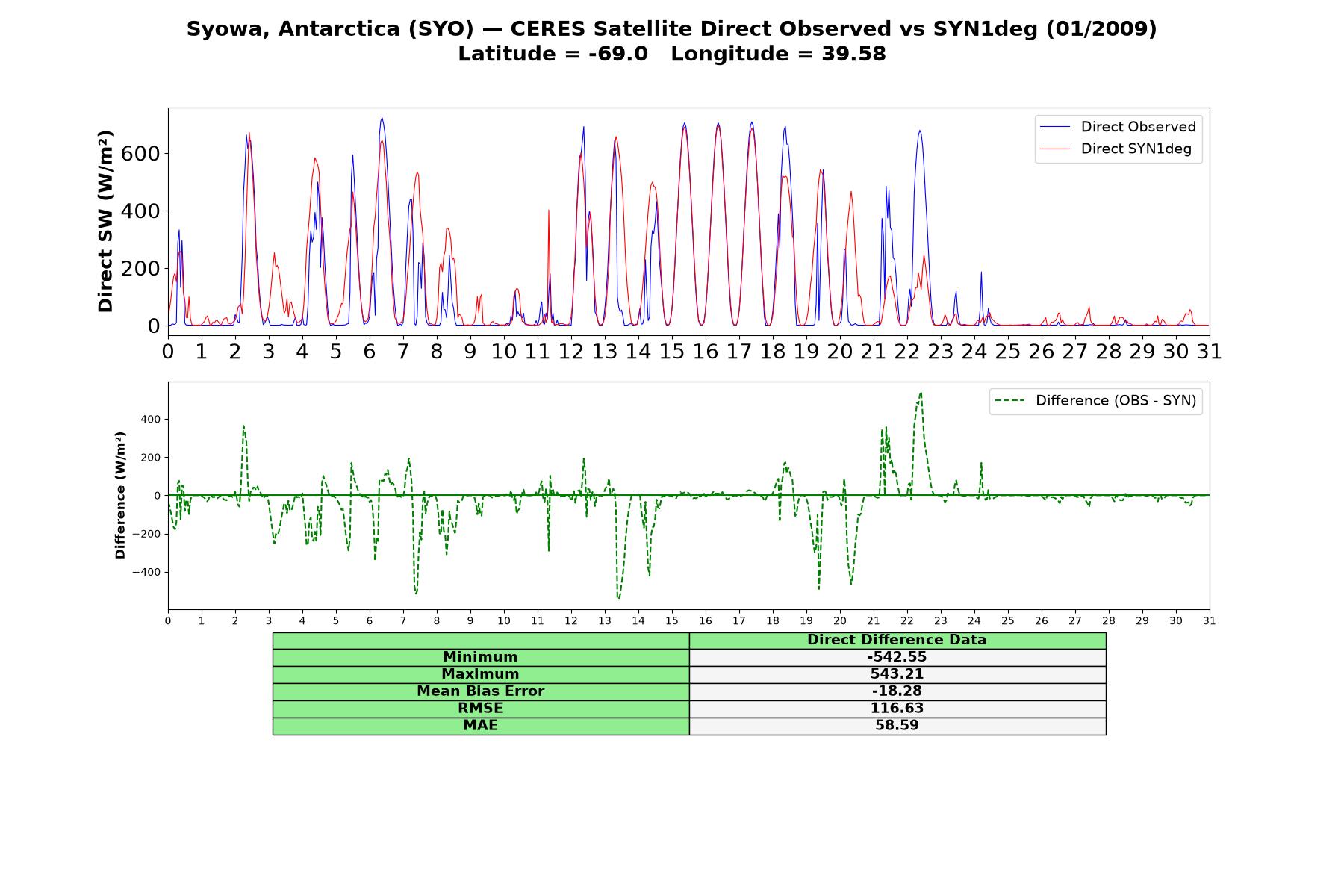Click the blue line sample in legend

pos(1055,127)
